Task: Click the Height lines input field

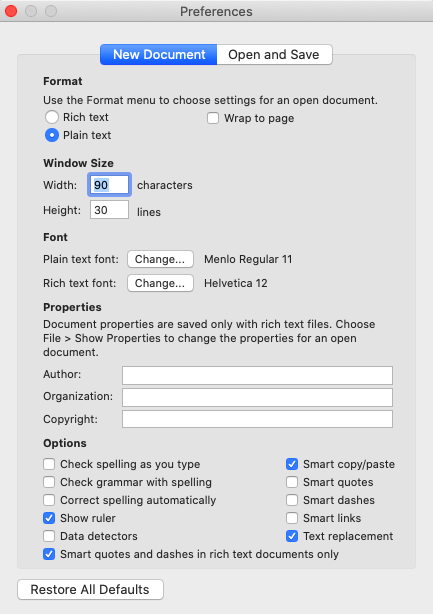Action: coord(109,210)
